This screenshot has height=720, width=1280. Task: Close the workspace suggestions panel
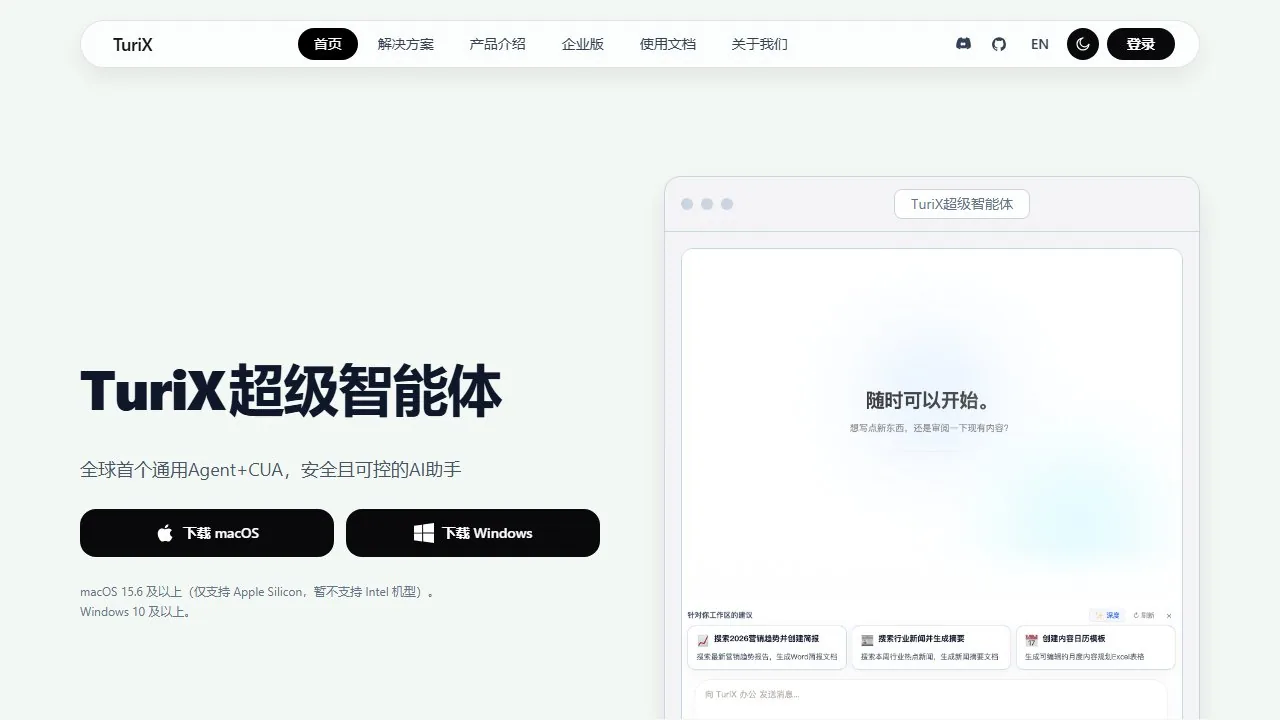(x=1169, y=616)
